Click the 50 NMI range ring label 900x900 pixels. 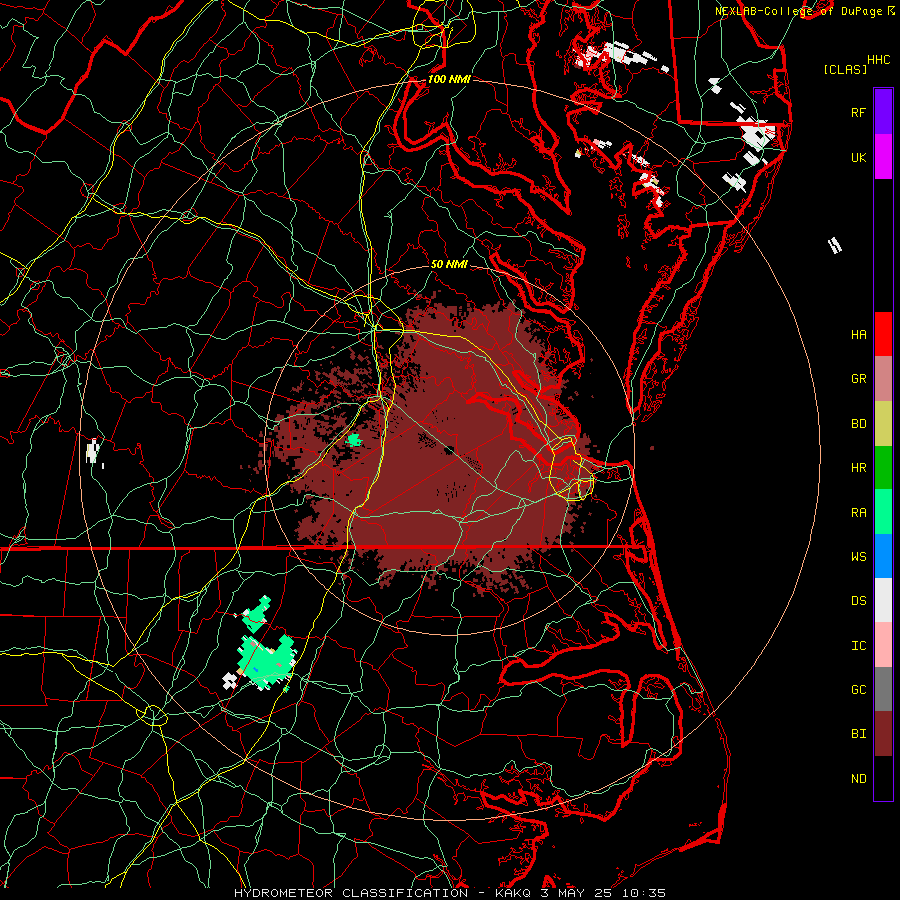449,264
